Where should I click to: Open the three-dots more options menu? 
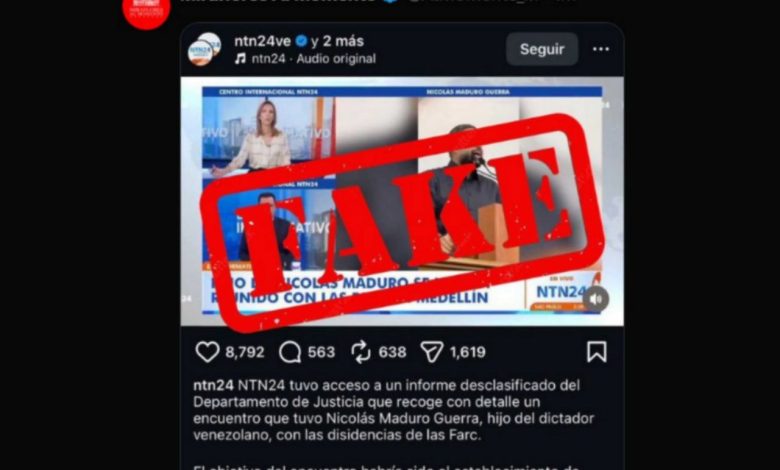(x=601, y=49)
